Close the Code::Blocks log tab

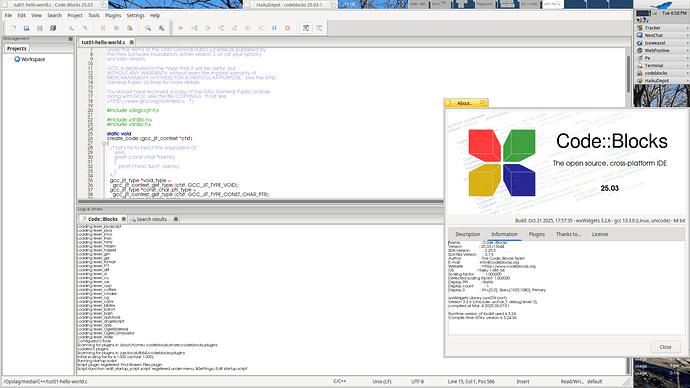coord(124,219)
